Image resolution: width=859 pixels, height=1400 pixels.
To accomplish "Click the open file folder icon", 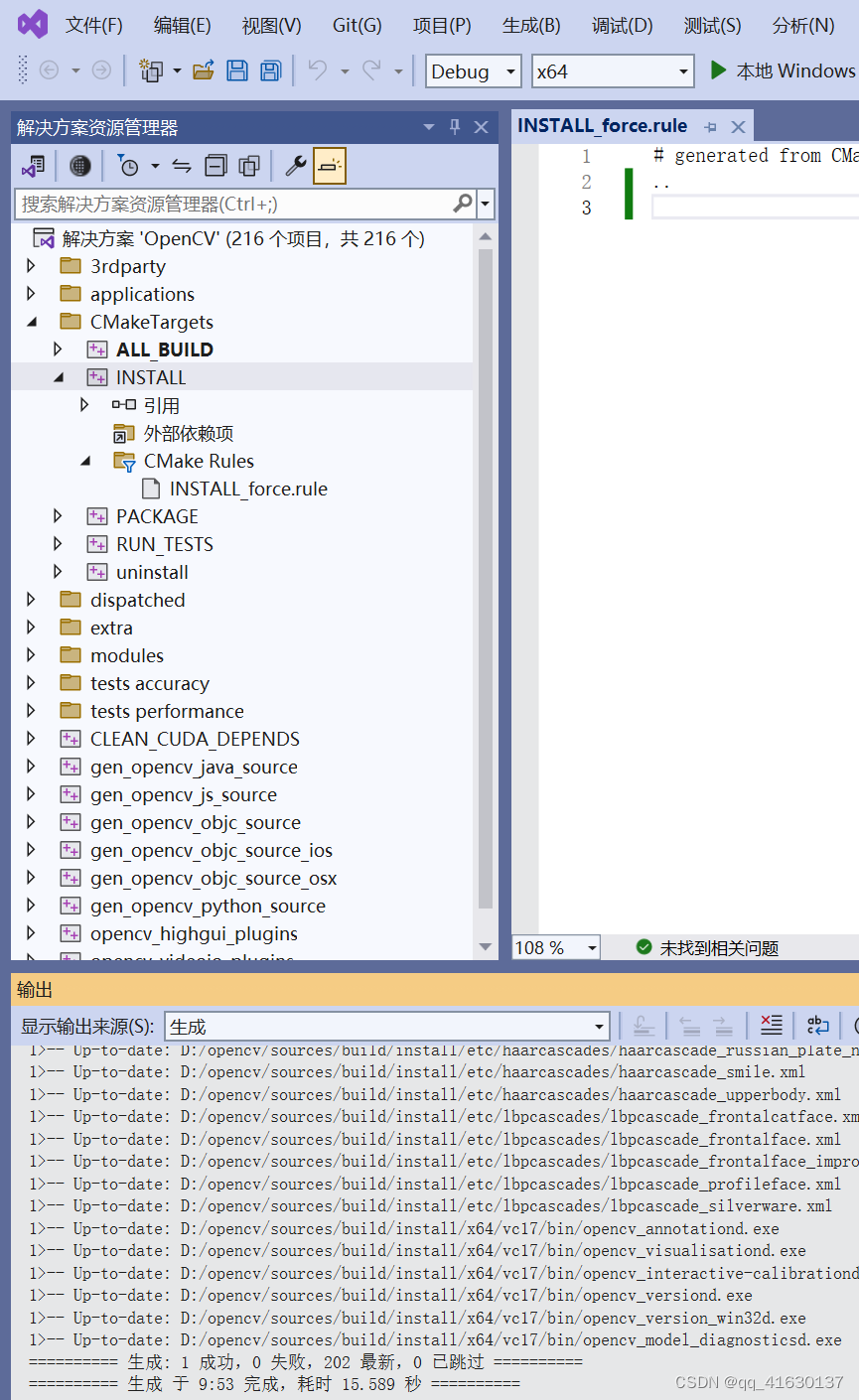I will [204, 70].
